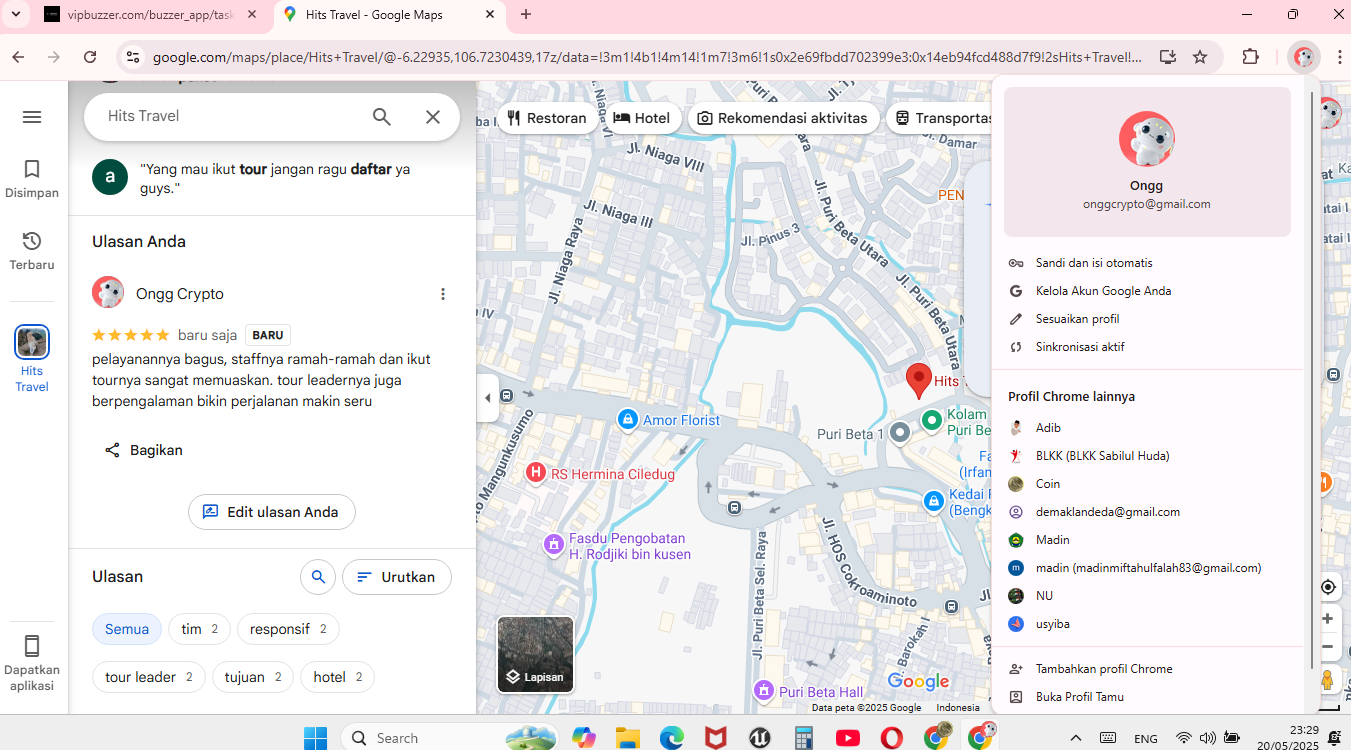The height and width of the screenshot is (750, 1351).
Task: Click Bagikan share button
Action: [144, 450]
